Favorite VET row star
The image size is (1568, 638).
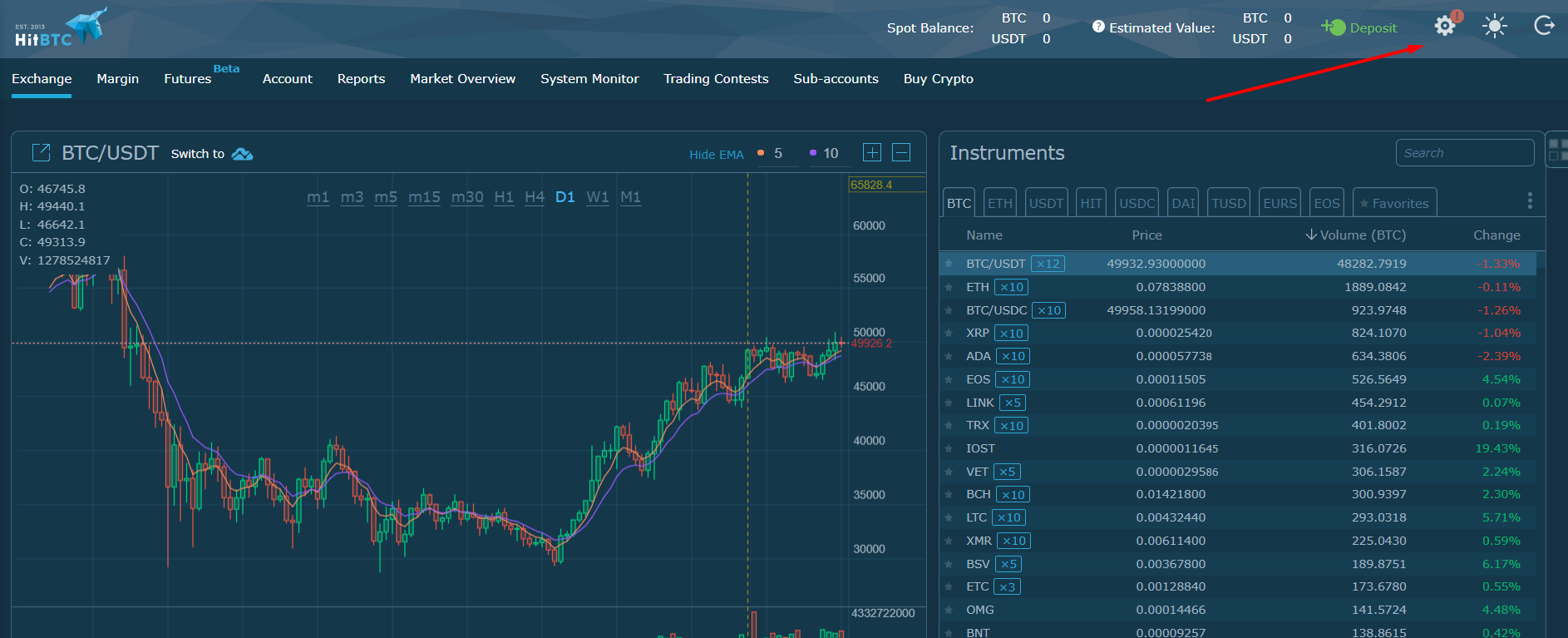949,472
